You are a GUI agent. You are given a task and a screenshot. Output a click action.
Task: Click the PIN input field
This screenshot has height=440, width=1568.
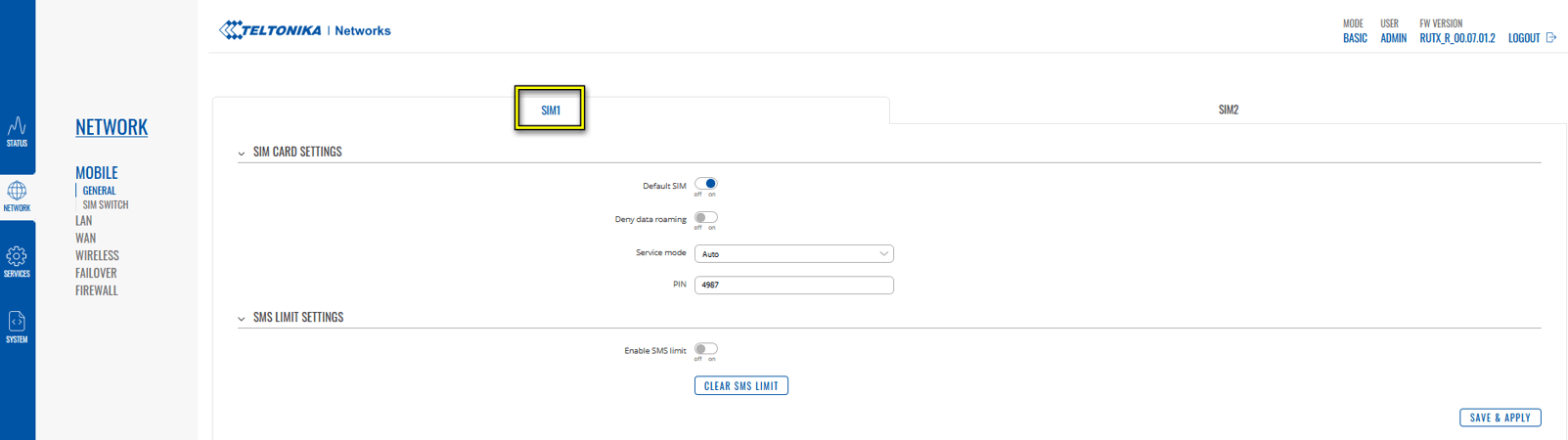pos(793,286)
